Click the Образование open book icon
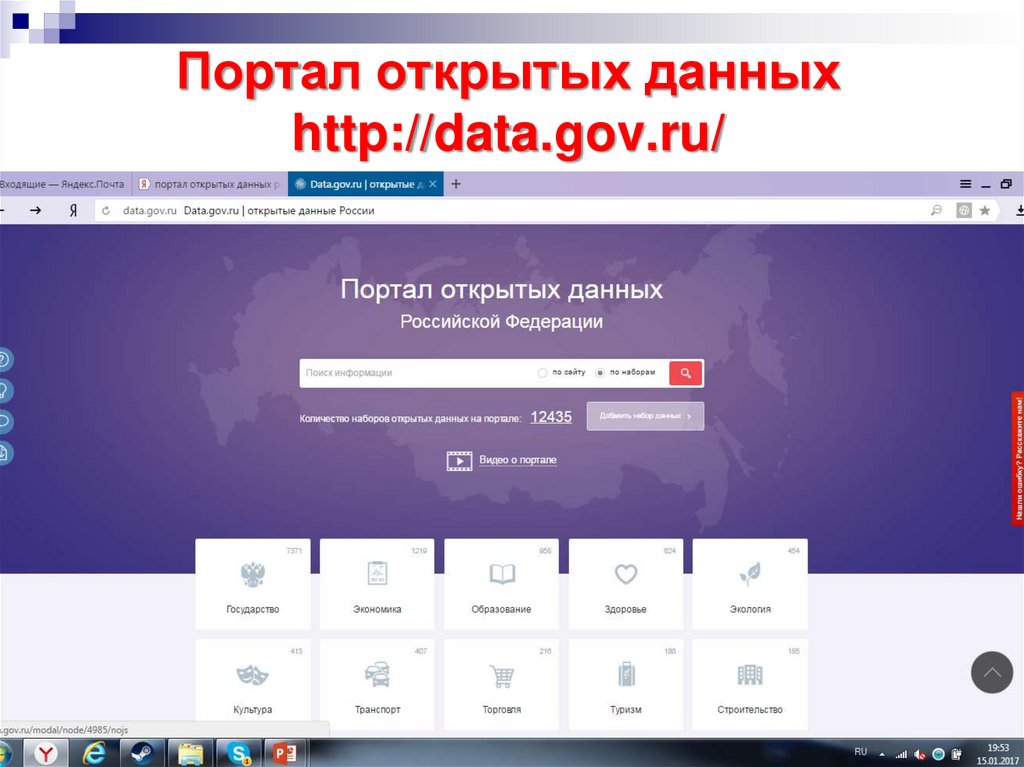The height and width of the screenshot is (767, 1024). pos(502,574)
